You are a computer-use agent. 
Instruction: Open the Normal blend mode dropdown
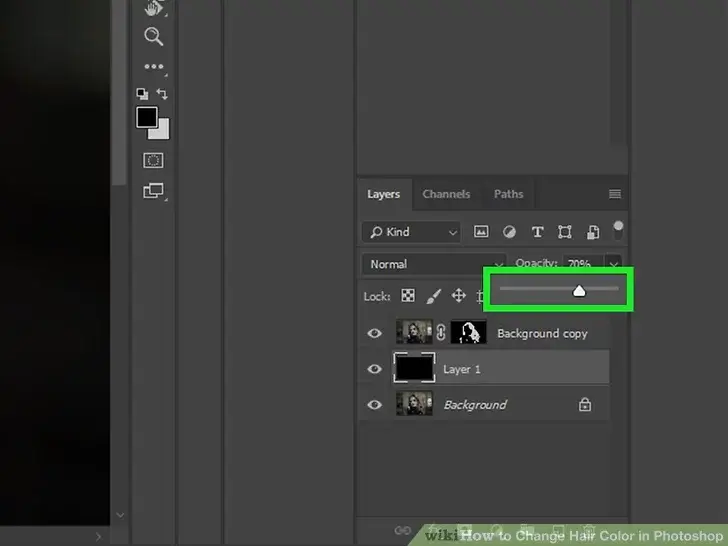pyautogui.click(x=432, y=264)
